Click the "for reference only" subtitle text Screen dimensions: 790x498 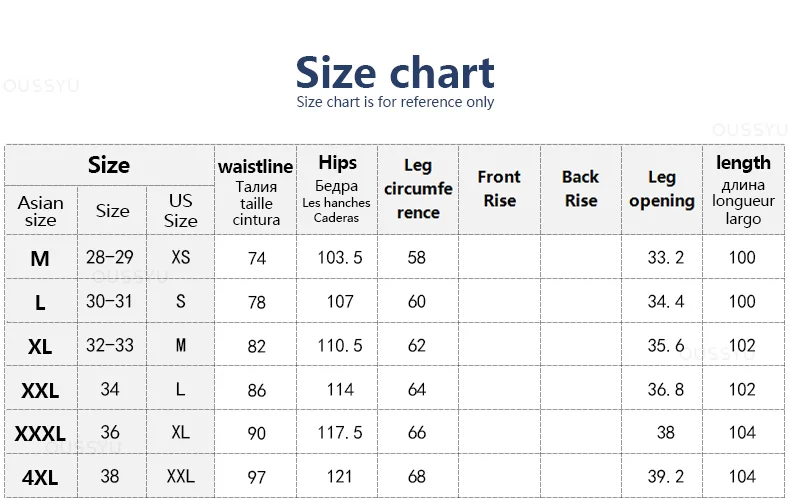pos(395,102)
